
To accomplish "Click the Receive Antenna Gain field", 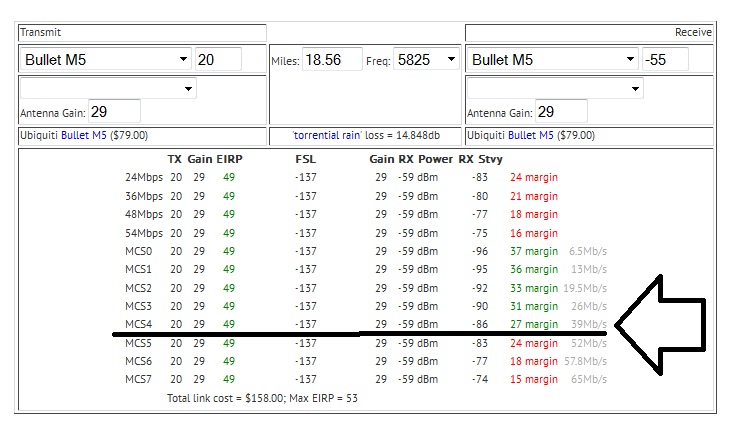I will tap(561, 112).
